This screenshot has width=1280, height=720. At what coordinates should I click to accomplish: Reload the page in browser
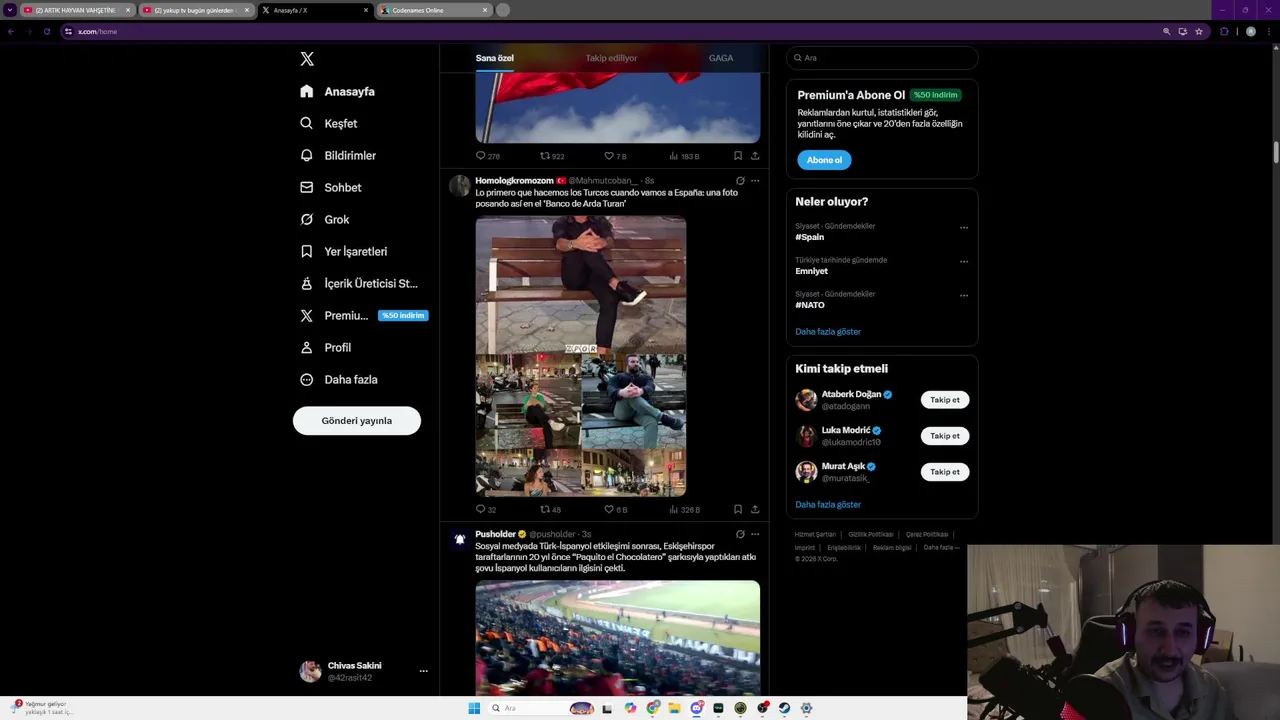pyautogui.click(x=46, y=31)
